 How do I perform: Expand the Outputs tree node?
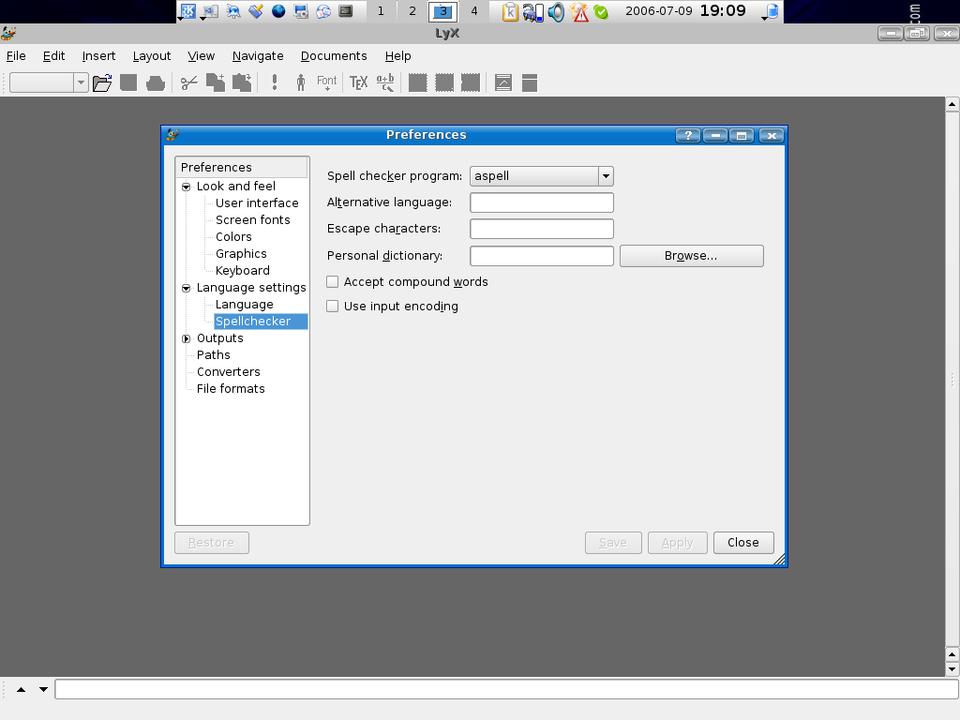pyautogui.click(x=186, y=339)
